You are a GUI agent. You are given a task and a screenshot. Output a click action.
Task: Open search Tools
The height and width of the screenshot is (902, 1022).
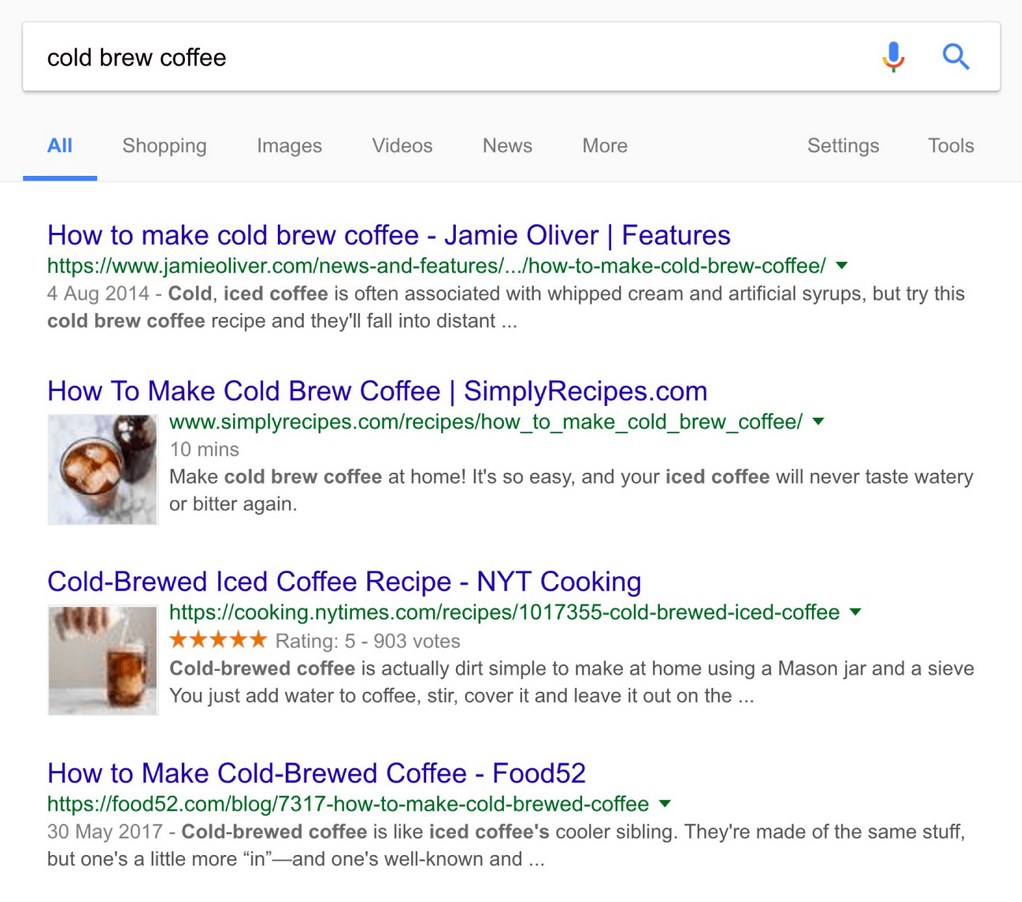point(951,145)
